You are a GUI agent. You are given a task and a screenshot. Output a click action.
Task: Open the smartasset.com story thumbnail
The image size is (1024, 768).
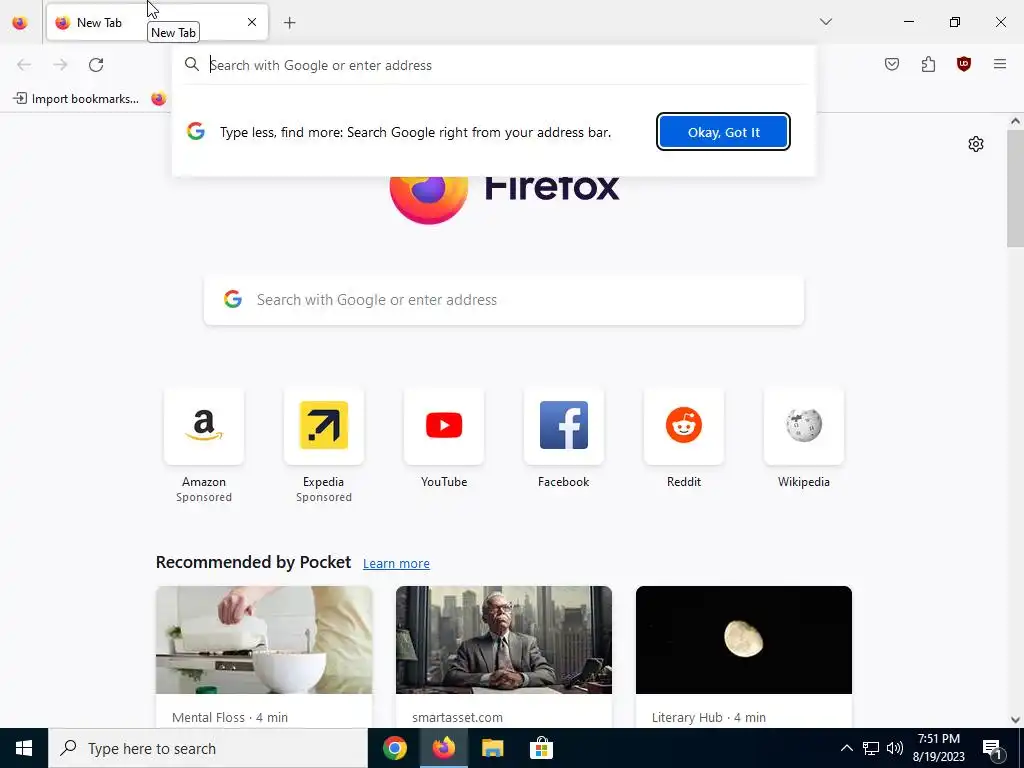pyautogui.click(x=504, y=640)
